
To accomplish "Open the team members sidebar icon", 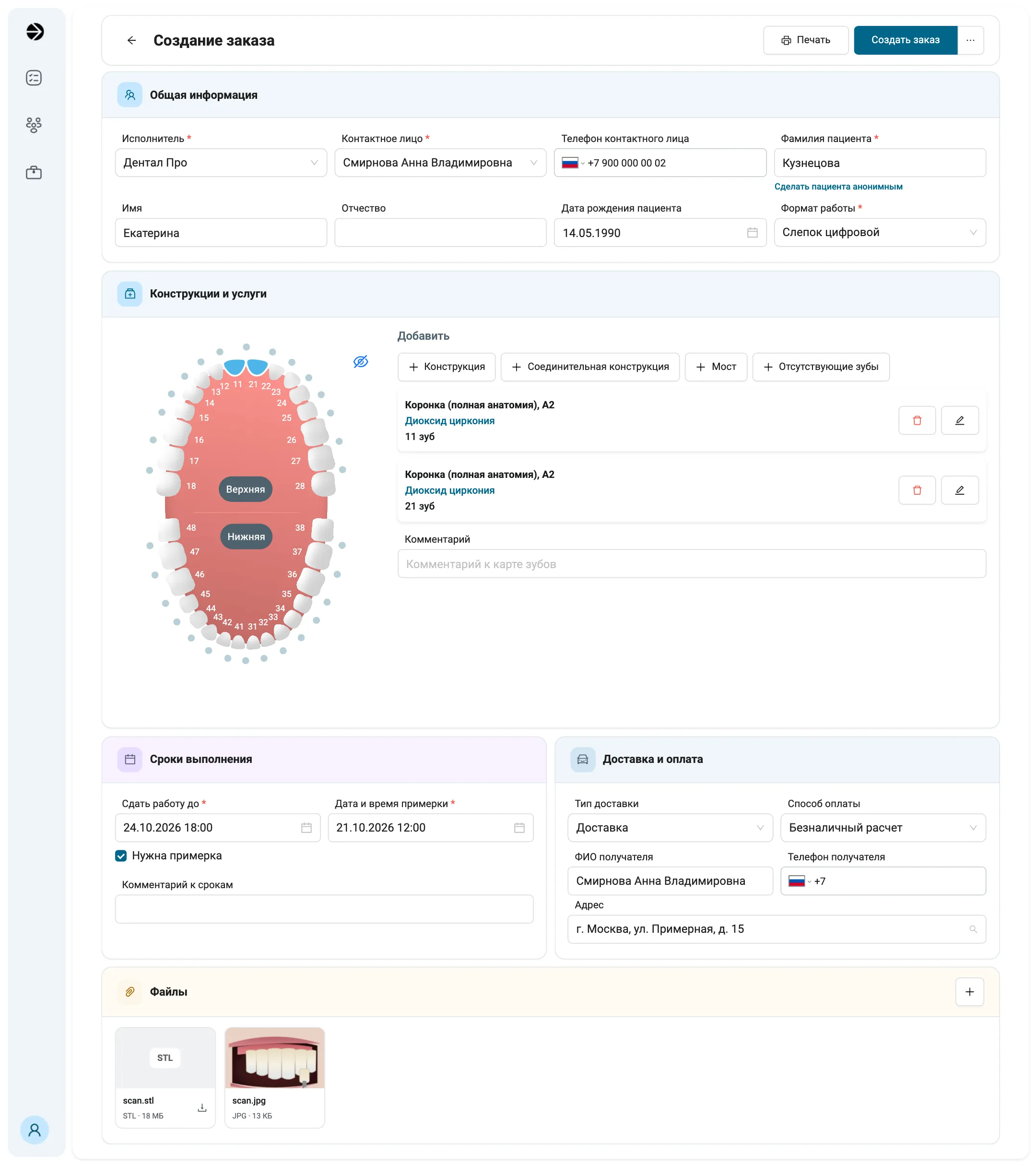I will tap(34, 125).
